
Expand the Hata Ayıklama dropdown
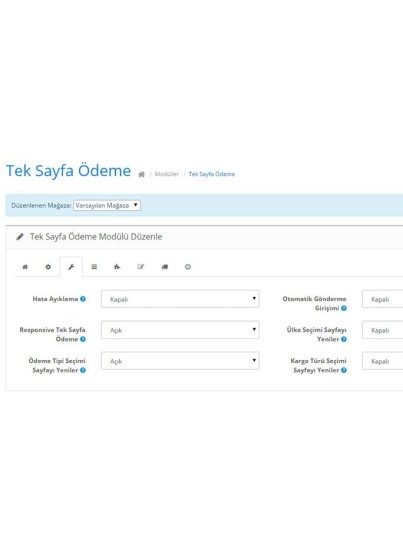pyautogui.click(x=180, y=299)
